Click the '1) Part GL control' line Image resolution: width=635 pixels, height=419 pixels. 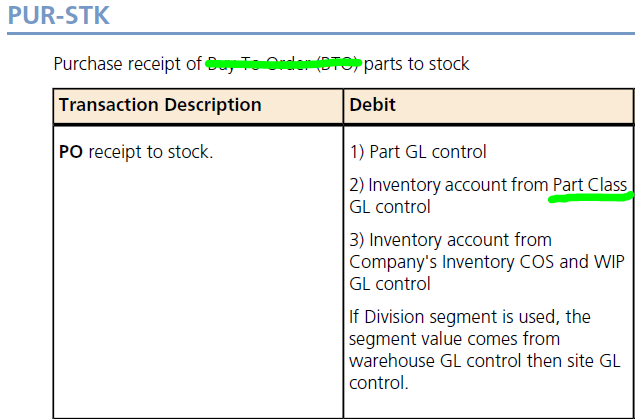pyautogui.click(x=418, y=152)
